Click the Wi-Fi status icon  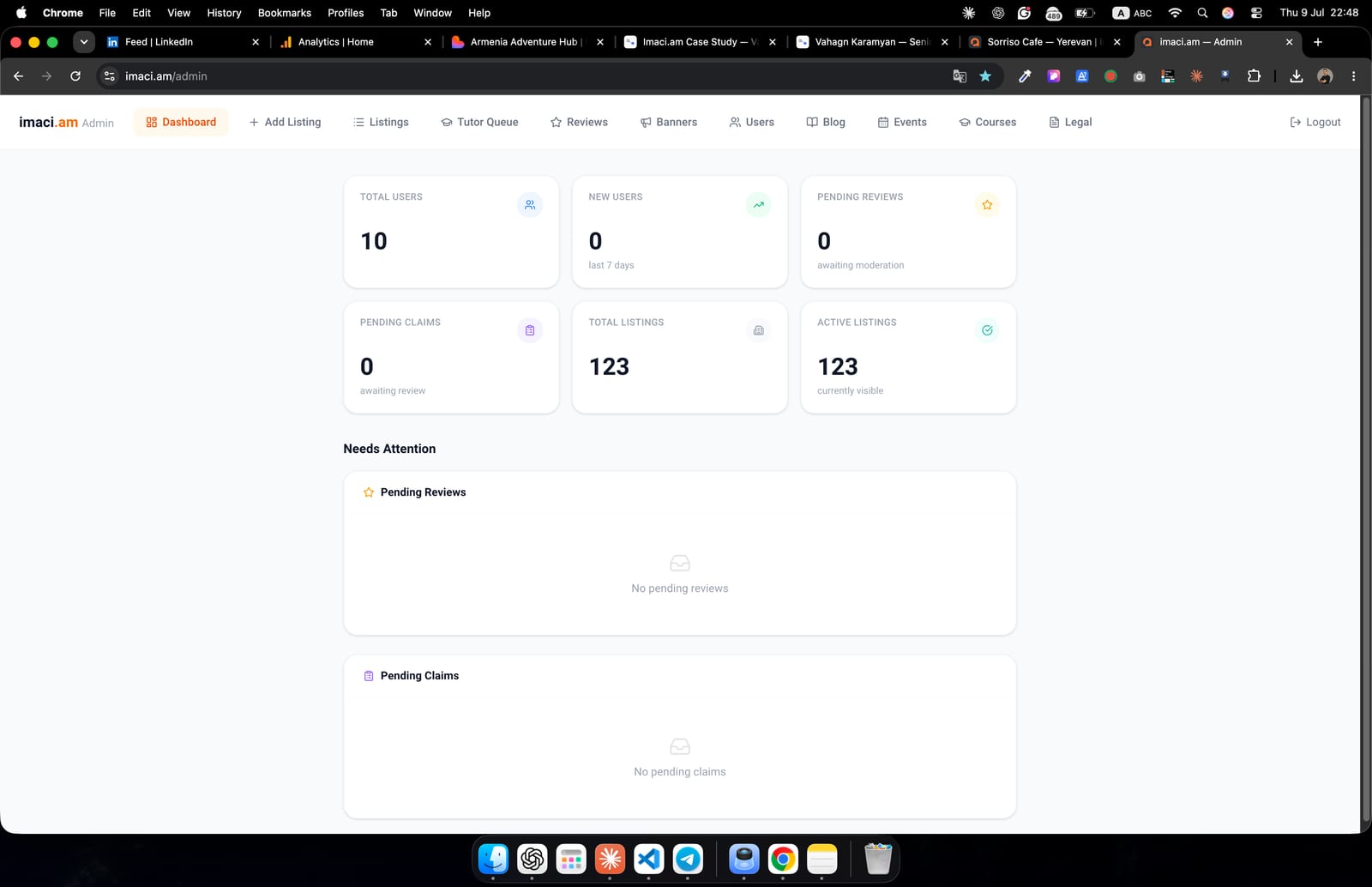pyautogui.click(x=1176, y=13)
